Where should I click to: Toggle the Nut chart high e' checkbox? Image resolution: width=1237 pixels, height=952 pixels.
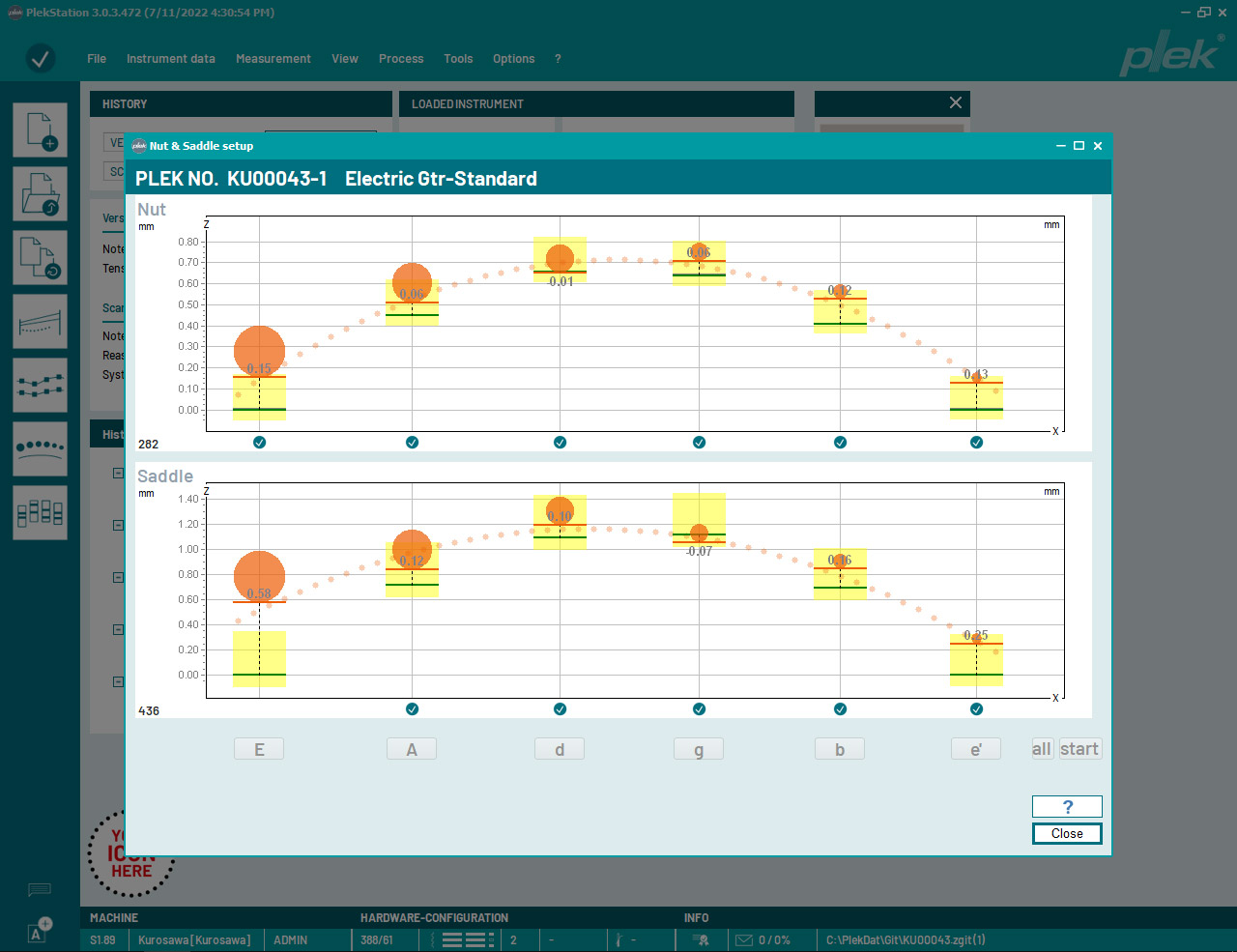(x=976, y=443)
